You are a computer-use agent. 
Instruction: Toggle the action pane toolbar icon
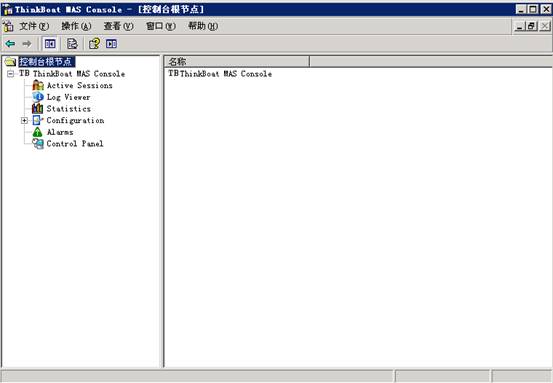111,44
